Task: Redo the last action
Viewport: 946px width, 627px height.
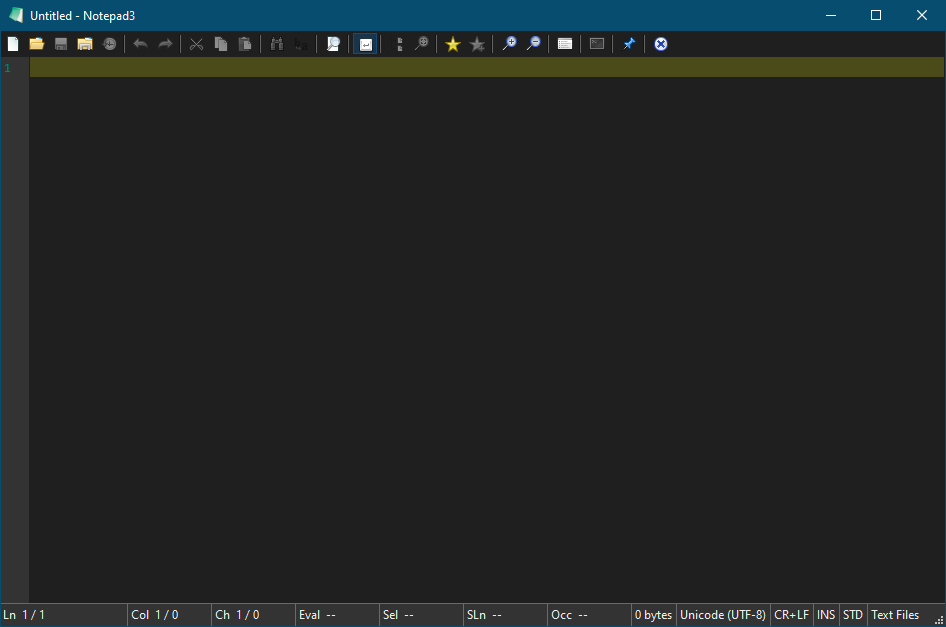Action: pyautogui.click(x=165, y=44)
